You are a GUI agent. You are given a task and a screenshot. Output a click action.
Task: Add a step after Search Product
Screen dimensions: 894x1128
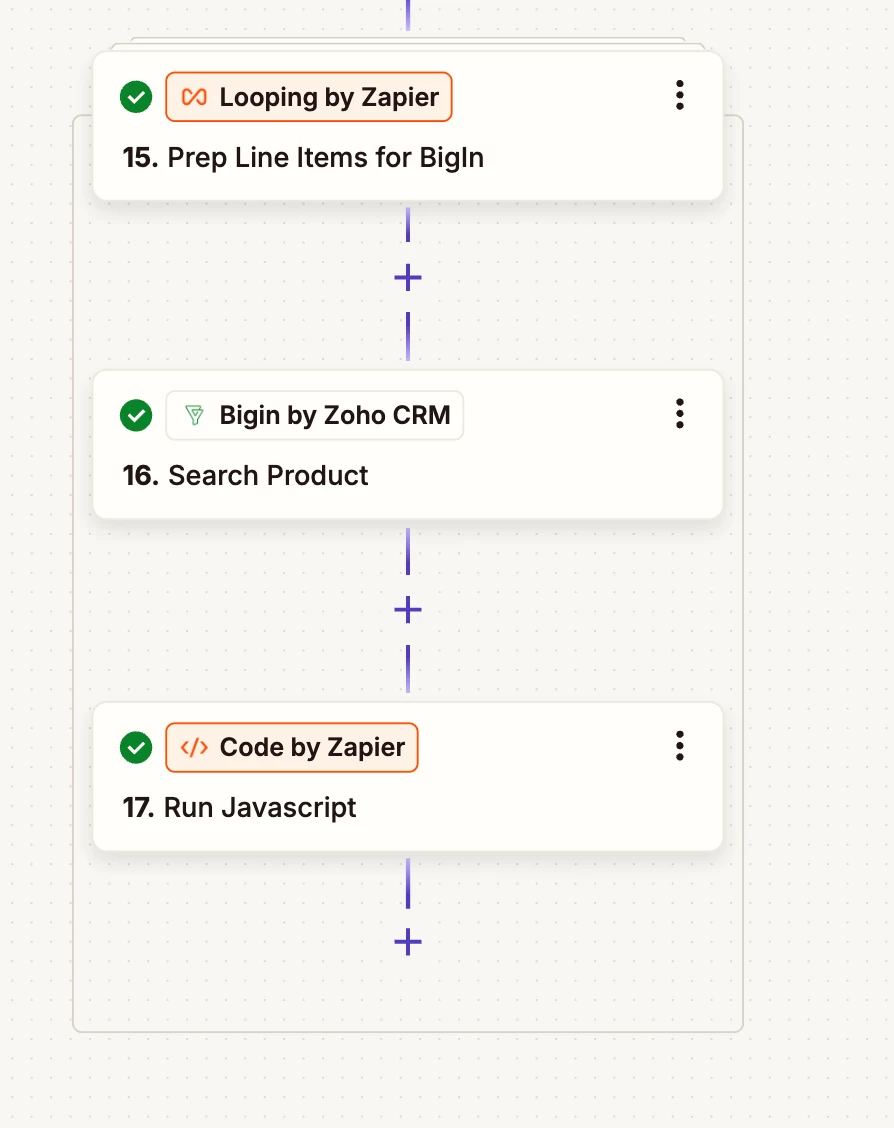[x=408, y=610]
